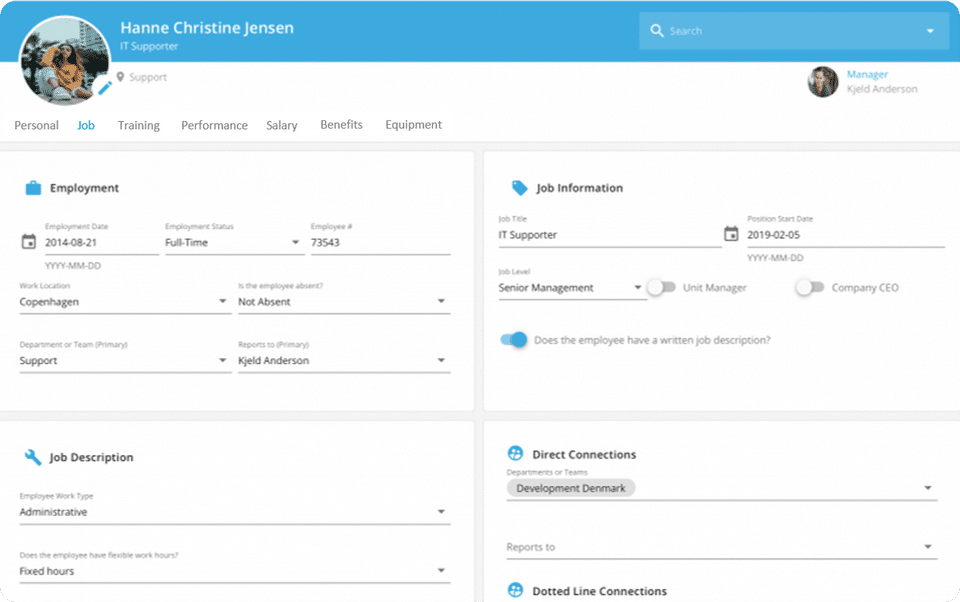Click the Employment briefcase icon
Screen dimensions: 960x602
click(x=33, y=188)
